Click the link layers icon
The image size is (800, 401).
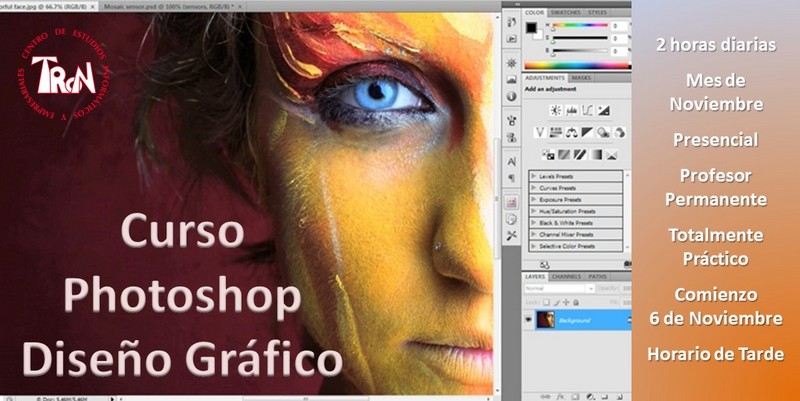pyautogui.click(x=545, y=396)
